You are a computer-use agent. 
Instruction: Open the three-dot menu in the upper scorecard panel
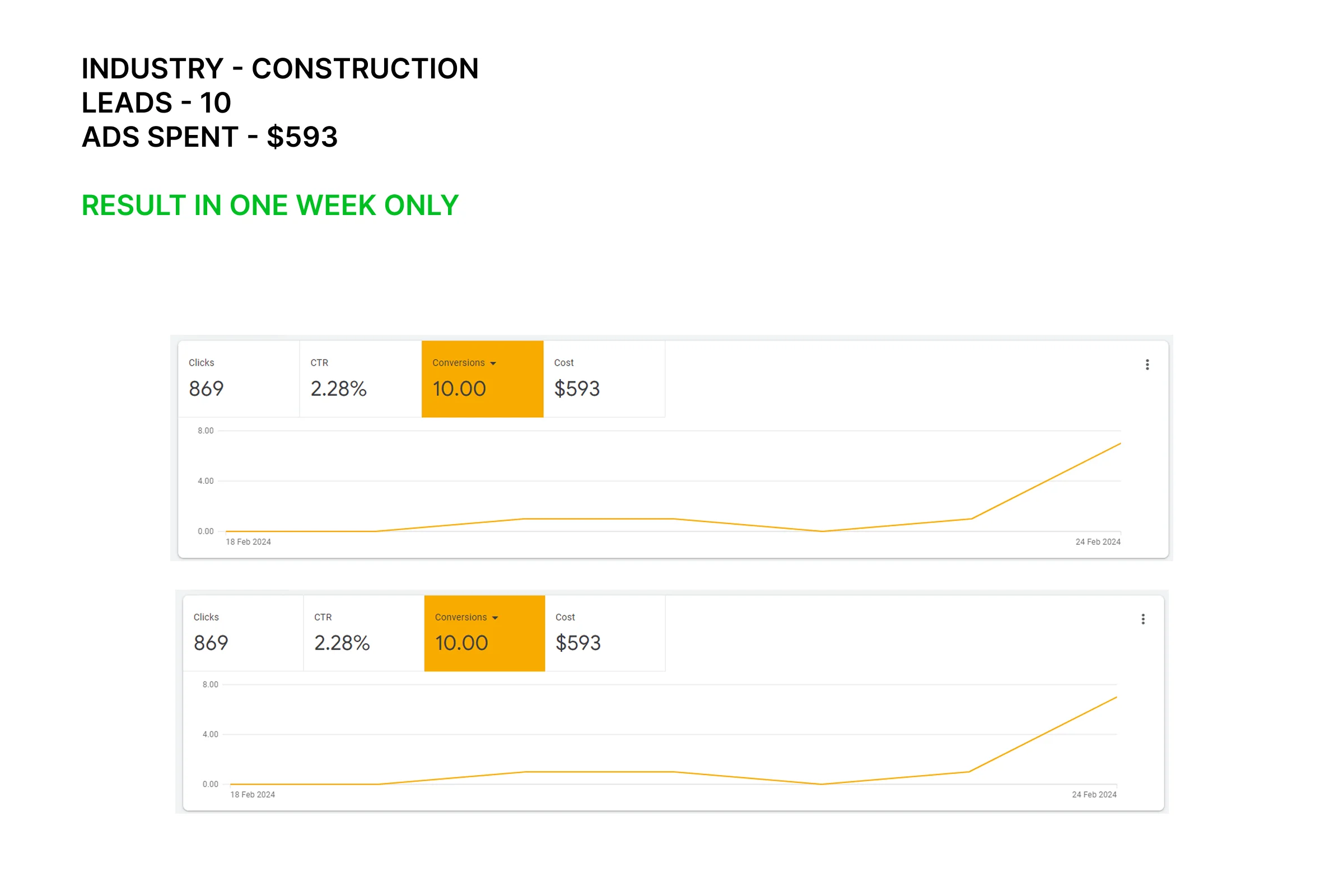(1147, 365)
